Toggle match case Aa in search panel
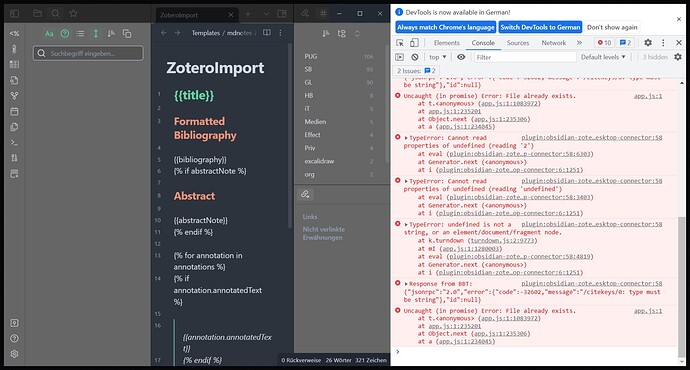Viewport: 690px width, 370px height. tap(49, 33)
